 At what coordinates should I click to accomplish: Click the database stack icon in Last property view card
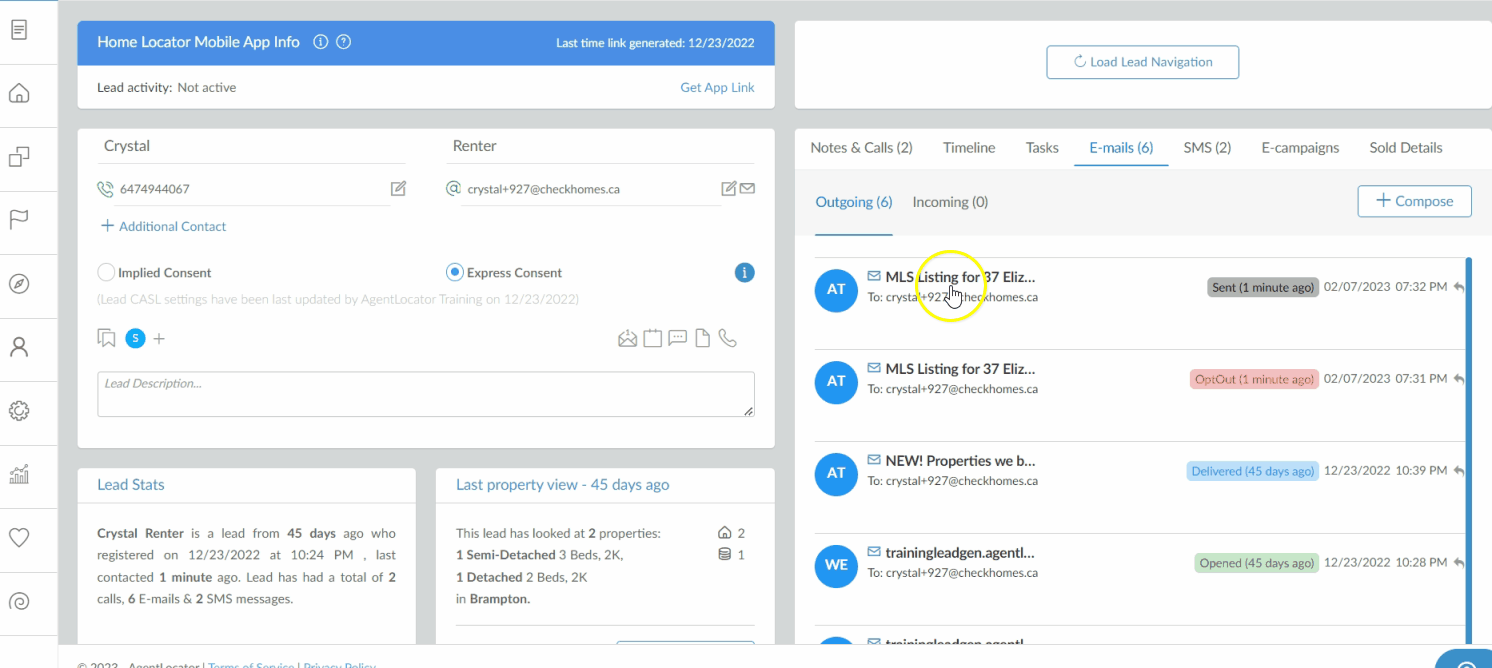tap(725, 554)
